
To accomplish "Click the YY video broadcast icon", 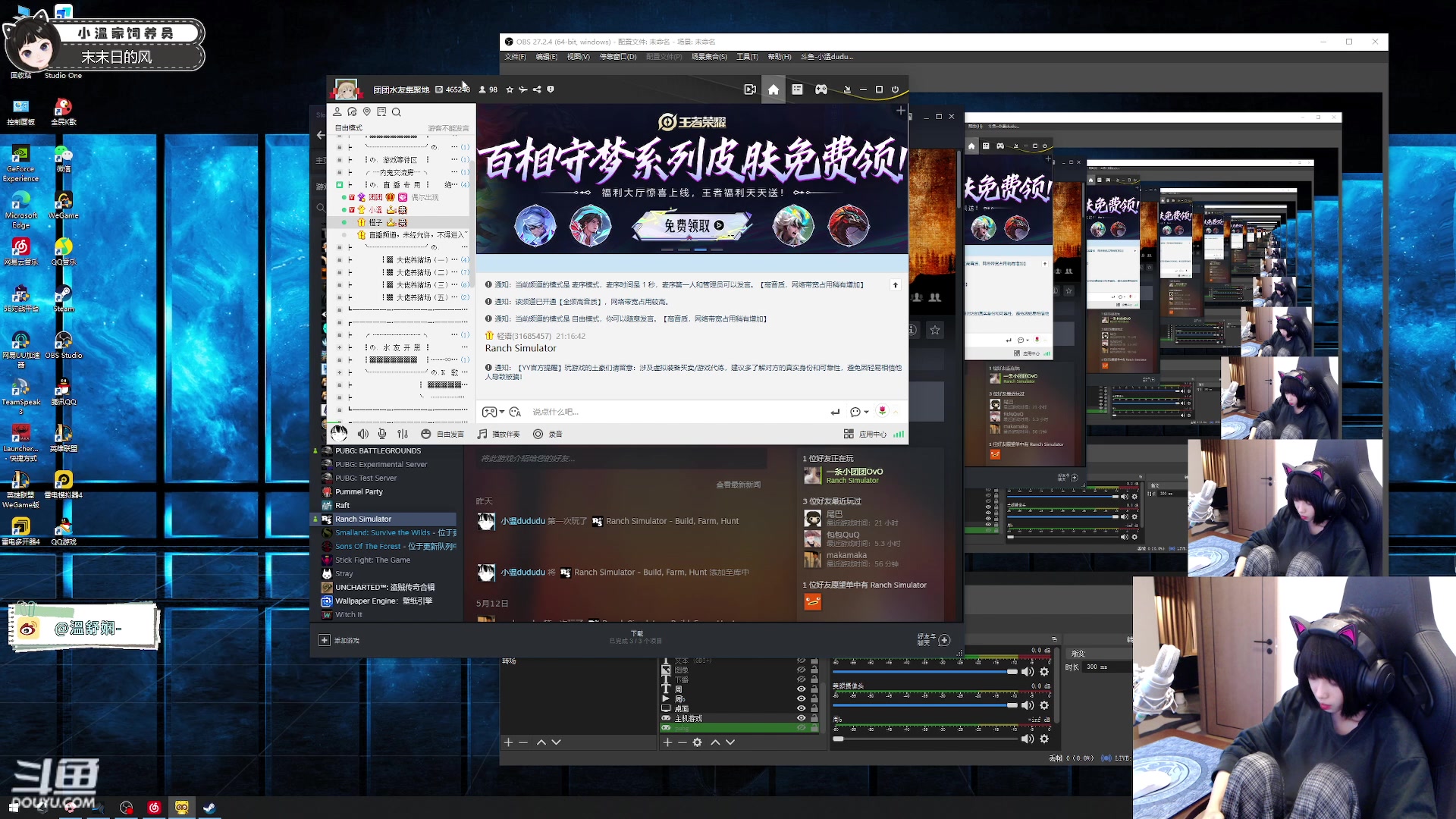I will [x=750, y=89].
